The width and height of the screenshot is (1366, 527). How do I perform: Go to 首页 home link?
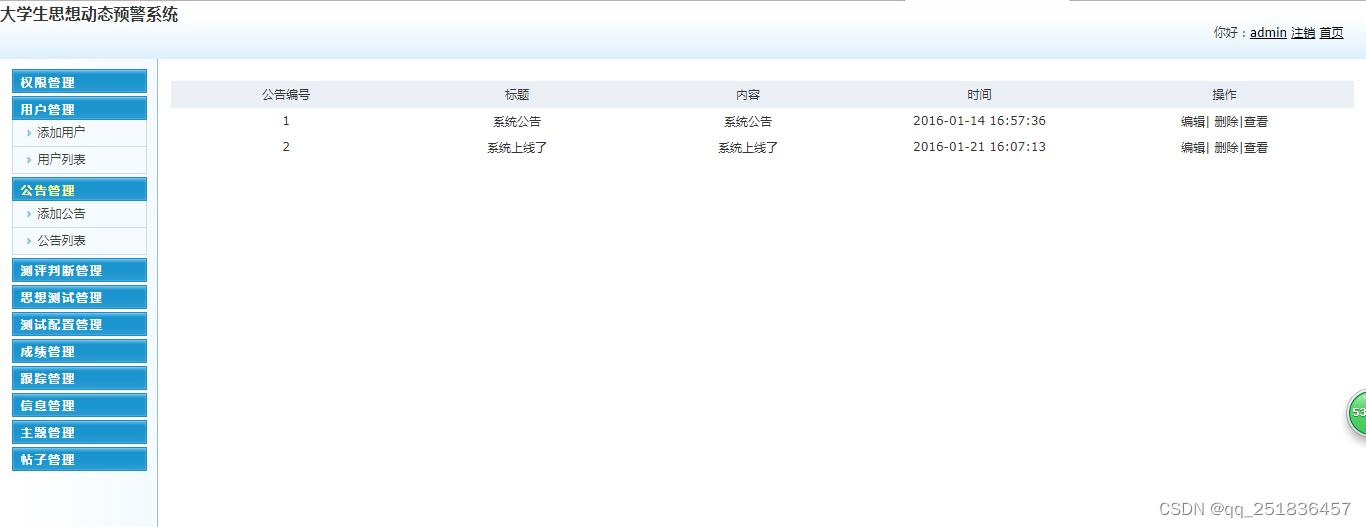click(x=1331, y=32)
